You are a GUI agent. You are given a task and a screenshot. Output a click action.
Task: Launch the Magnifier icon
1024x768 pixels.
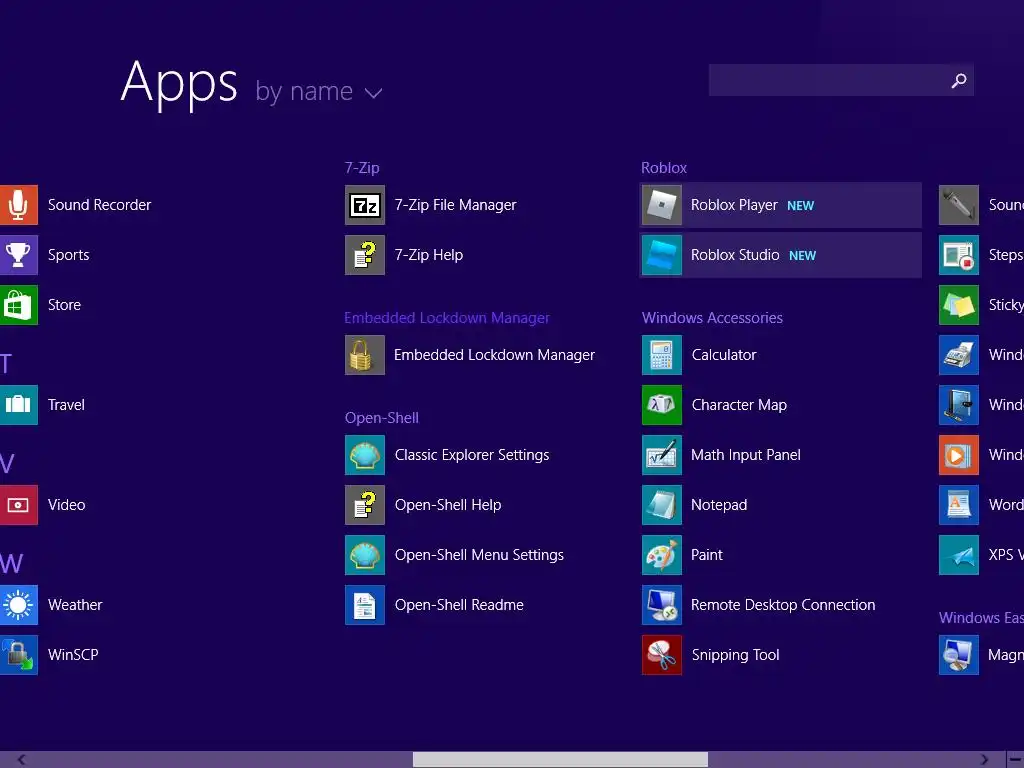[959, 655]
